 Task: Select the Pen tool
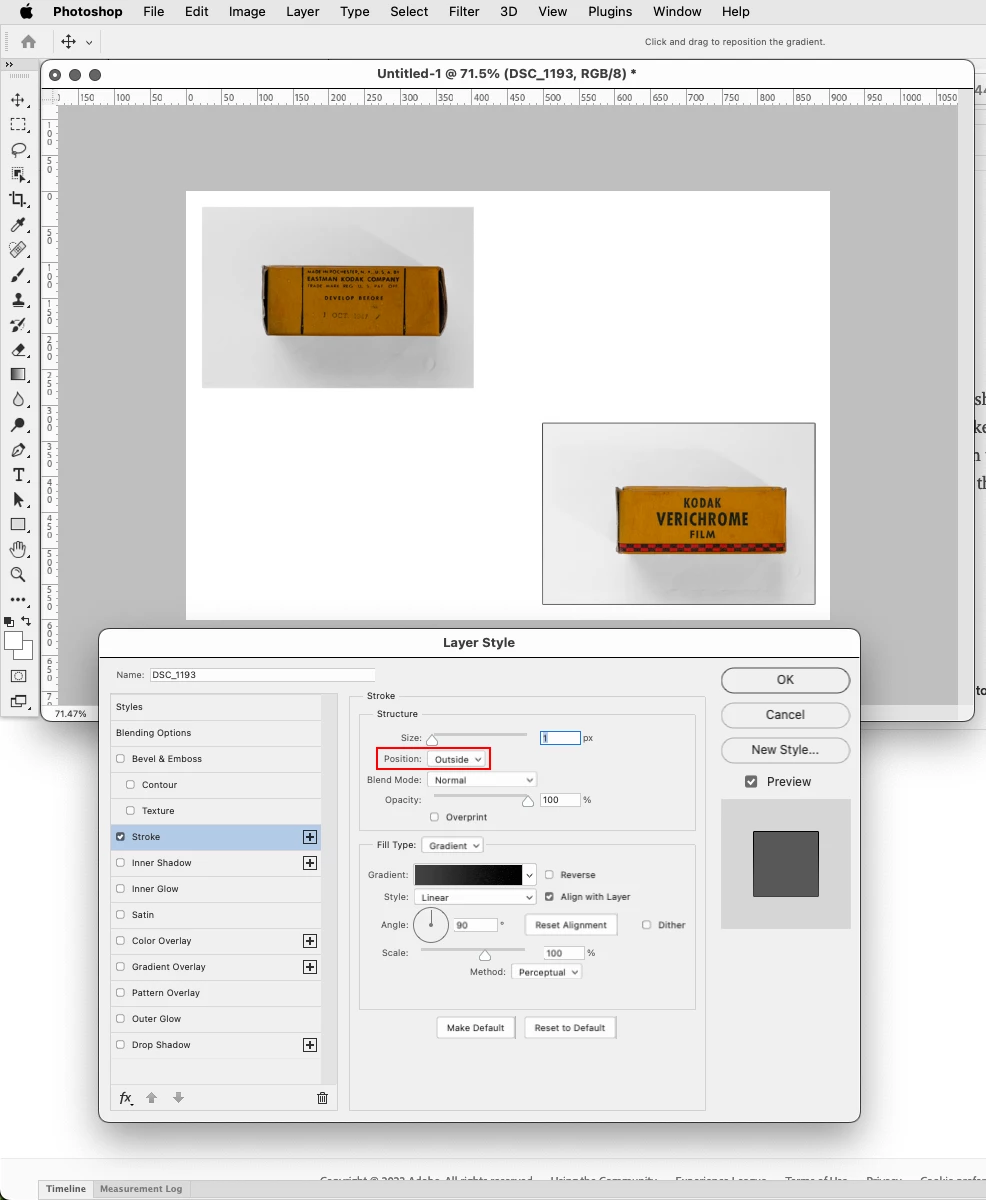pyautogui.click(x=18, y=450)
